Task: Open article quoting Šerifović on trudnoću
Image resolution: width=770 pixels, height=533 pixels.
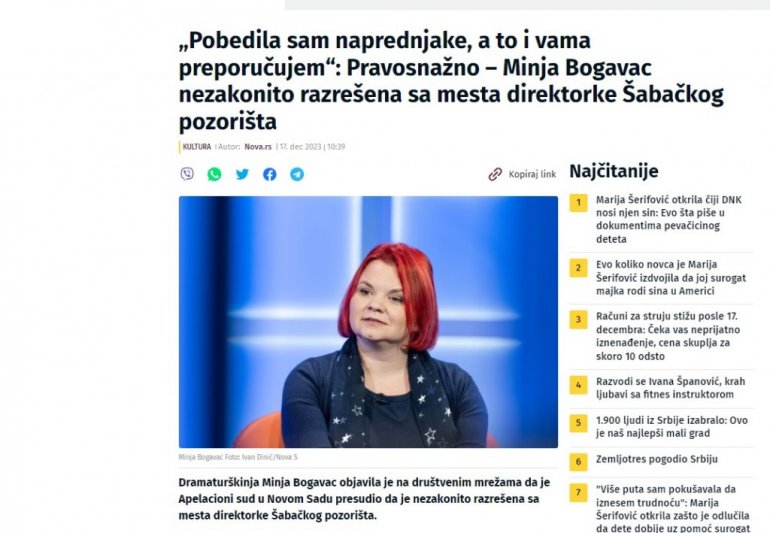Action: 673,508
